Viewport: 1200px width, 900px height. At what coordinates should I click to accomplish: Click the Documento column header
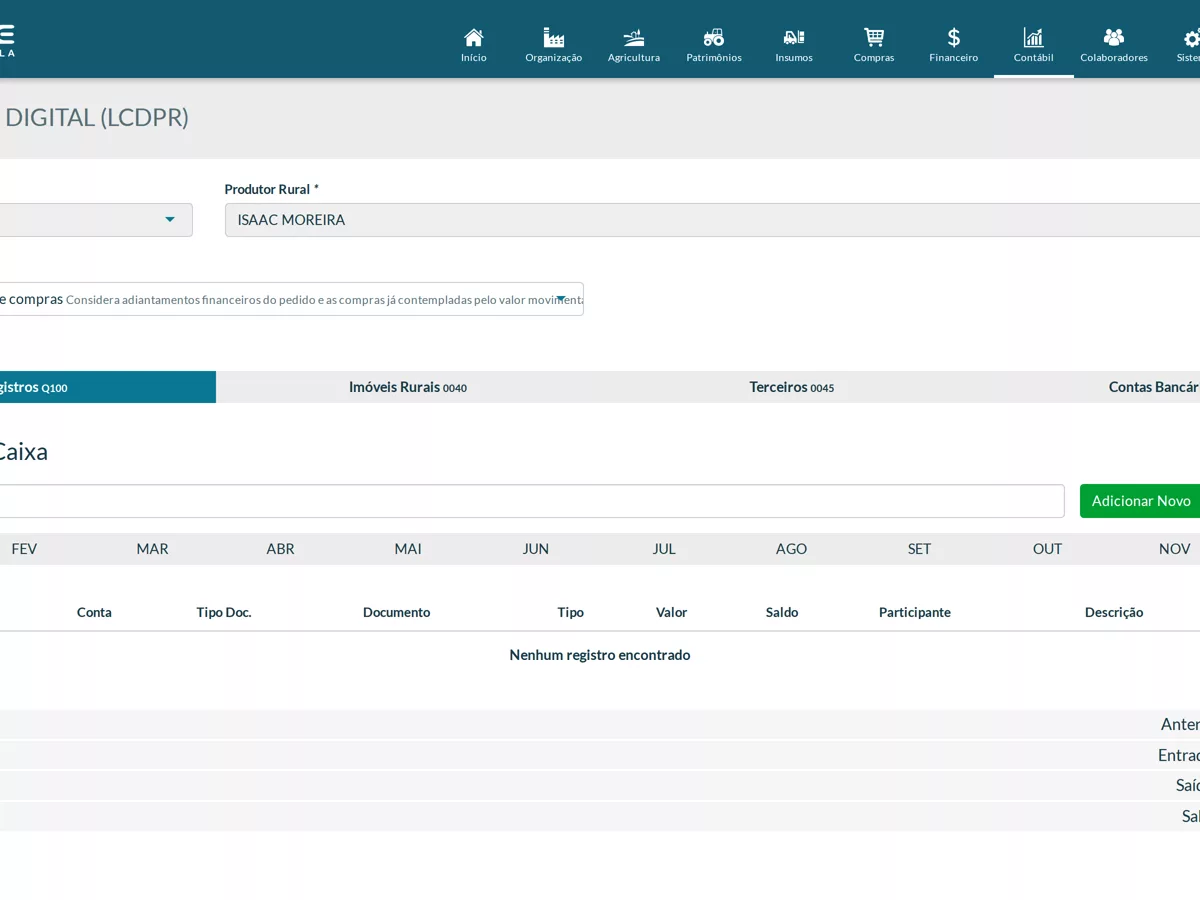tap(397, 612)
